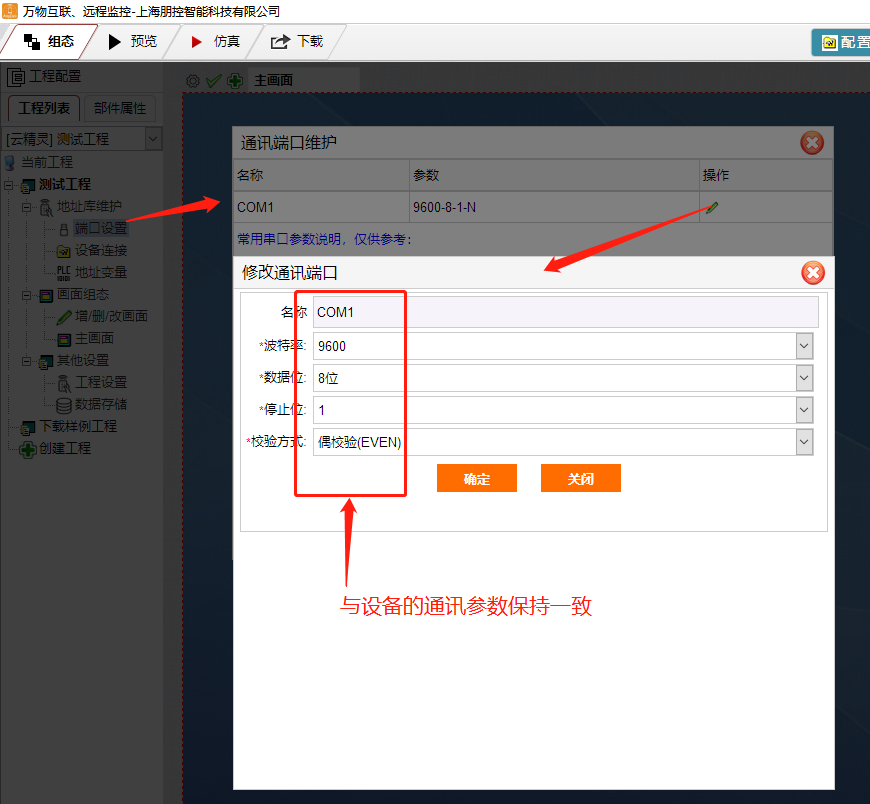Image resolution: width=870 pixels, height=804 pixels.
Task: Open 数据存储 database item
Action: tap(100, 404)
